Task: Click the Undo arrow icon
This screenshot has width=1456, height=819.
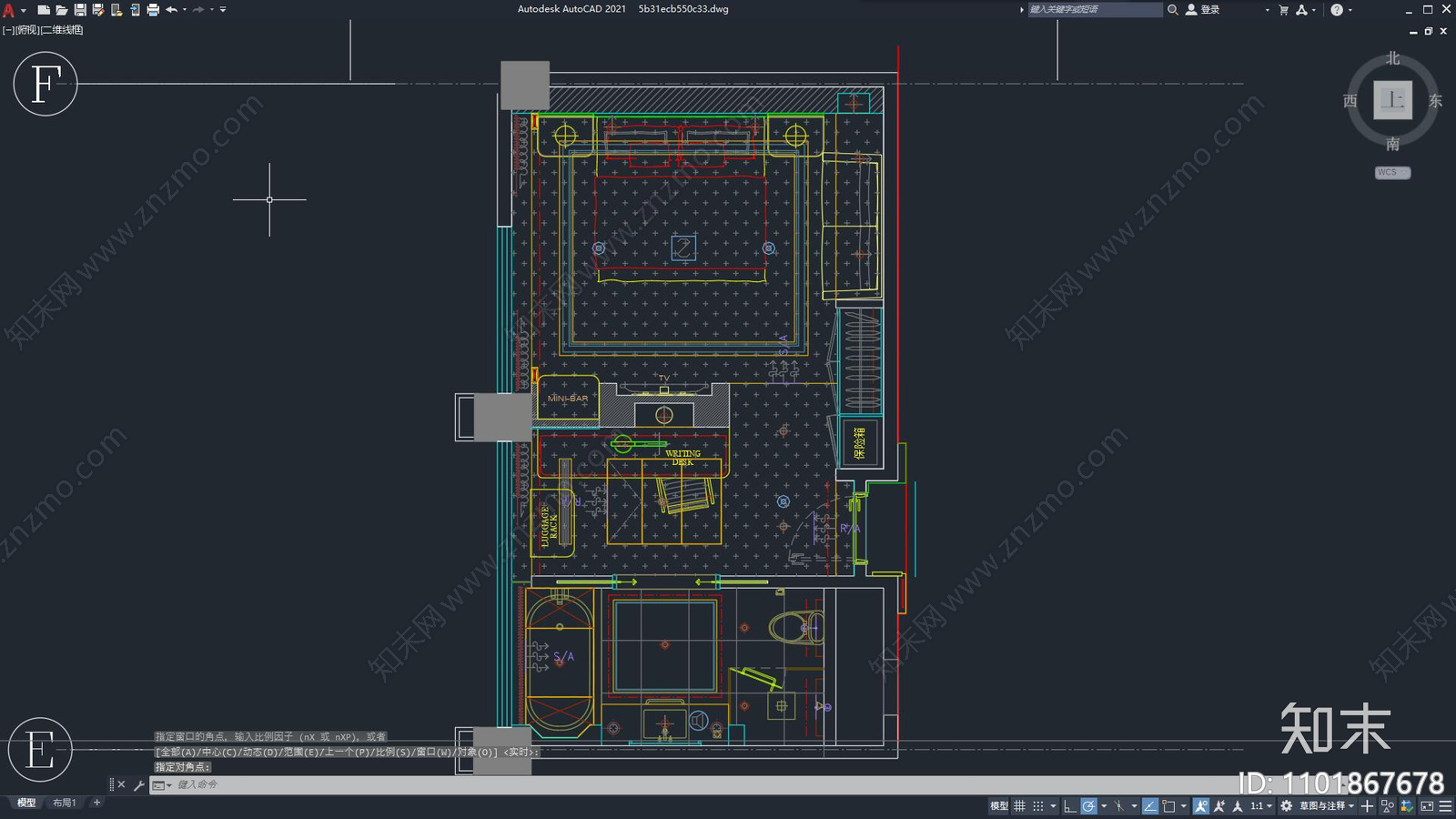Action: coord(171,9)
